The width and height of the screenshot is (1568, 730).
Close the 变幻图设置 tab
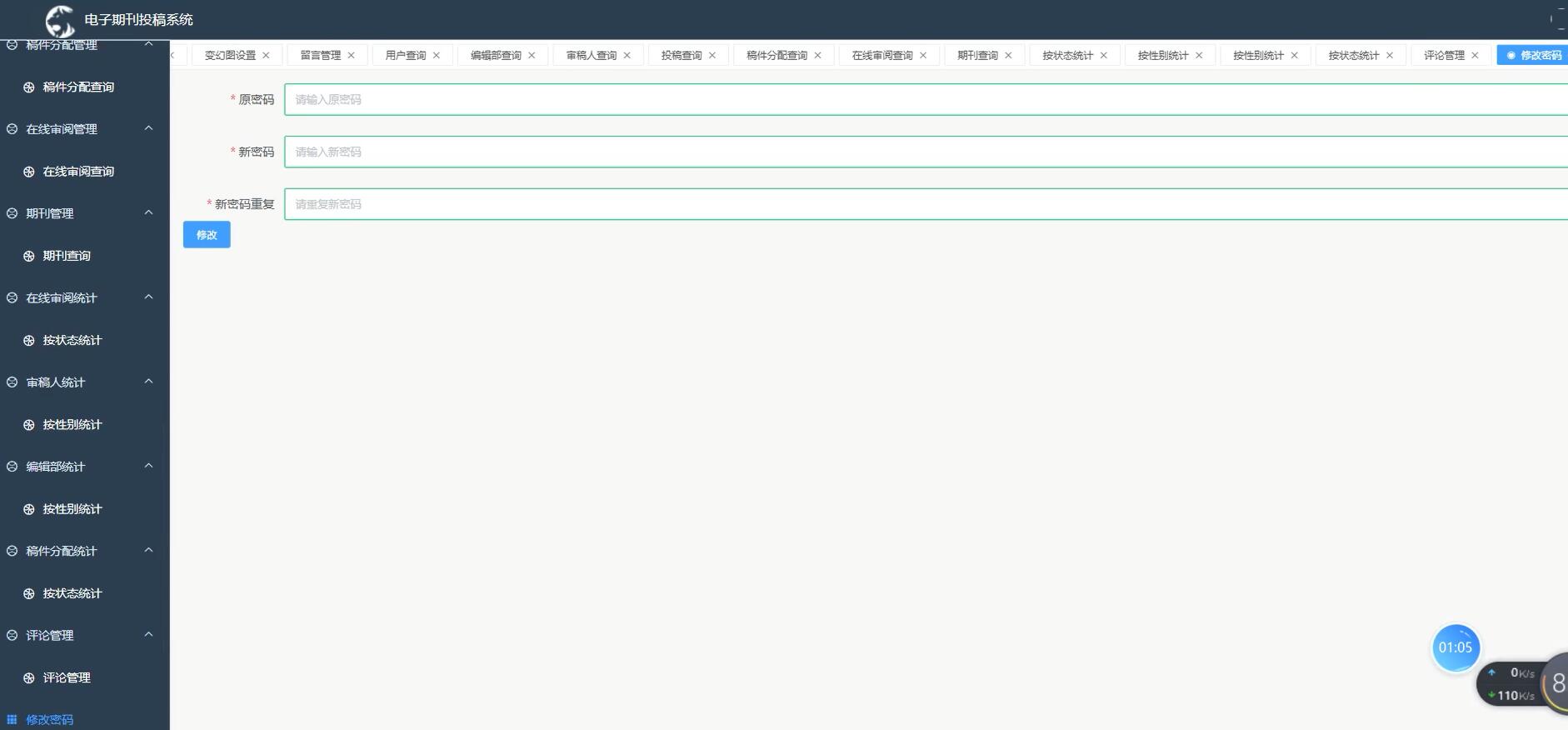[266, 56]
